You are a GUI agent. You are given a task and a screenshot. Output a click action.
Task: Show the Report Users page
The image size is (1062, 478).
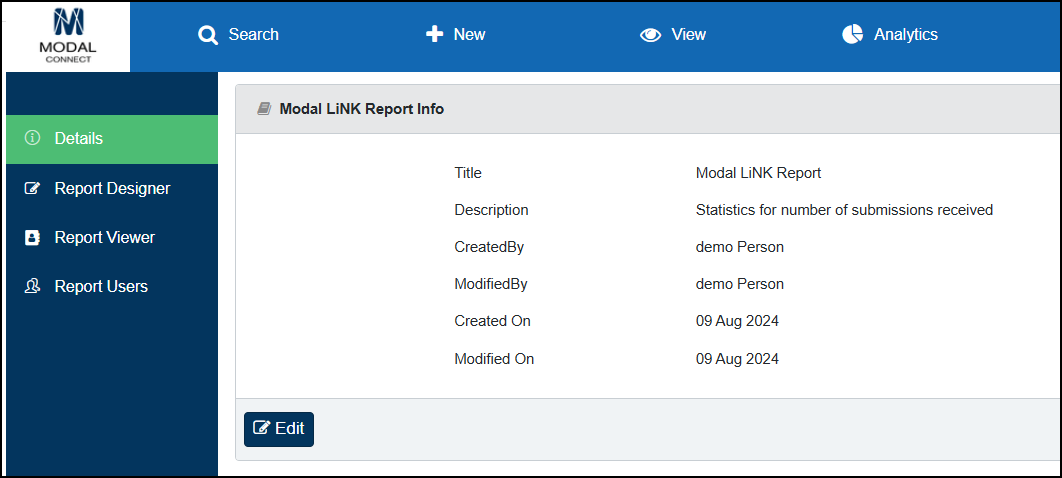pos(112,286)
